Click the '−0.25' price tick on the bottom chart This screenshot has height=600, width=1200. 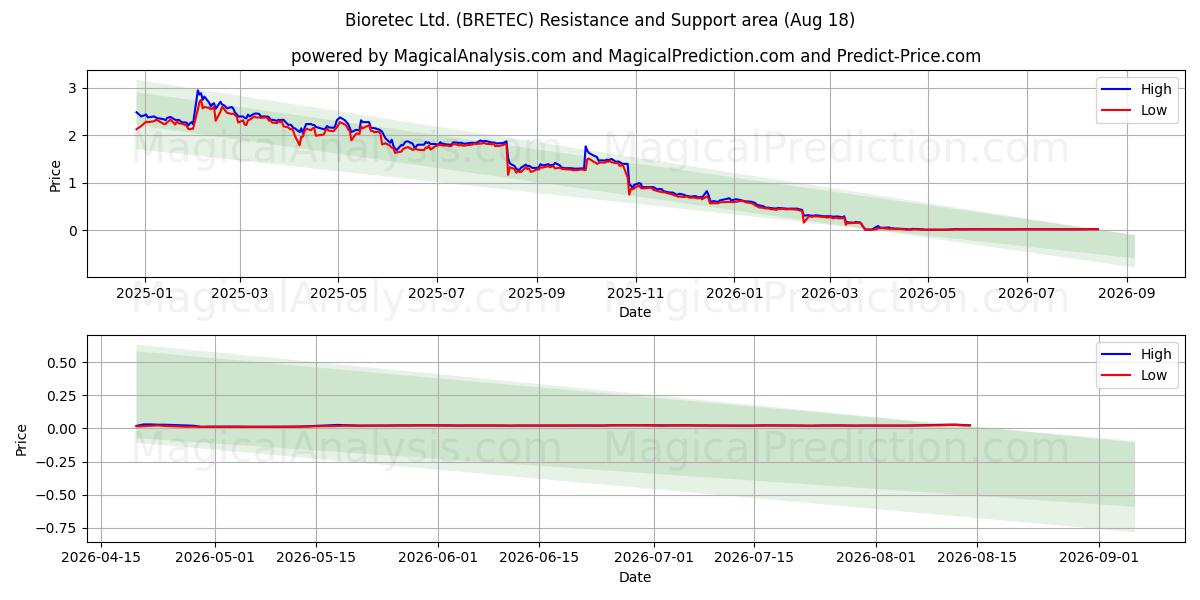pyautogui.click(x=58, y=462)
